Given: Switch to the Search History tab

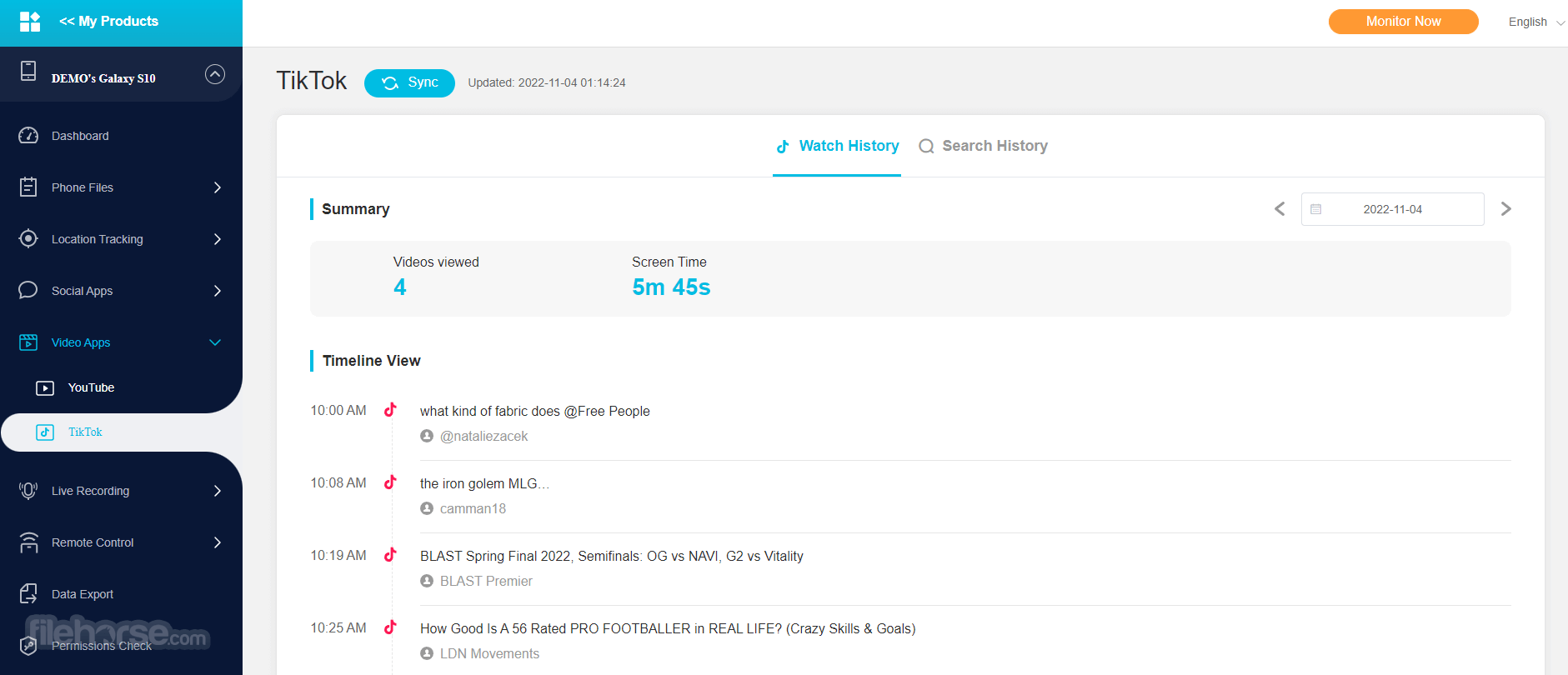Looking at the screenshot, I should pyautogui.click(x=984, y=146).
